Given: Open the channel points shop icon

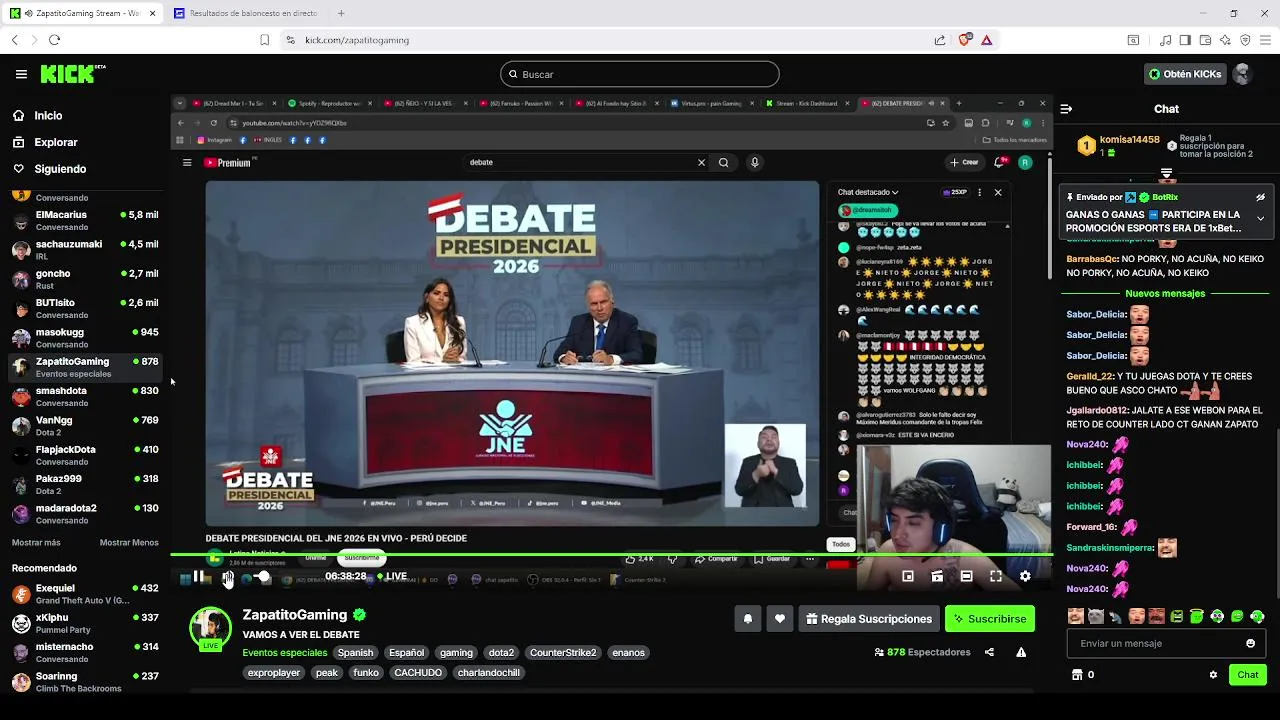Looking at the screenshot, I should 1077,675.
